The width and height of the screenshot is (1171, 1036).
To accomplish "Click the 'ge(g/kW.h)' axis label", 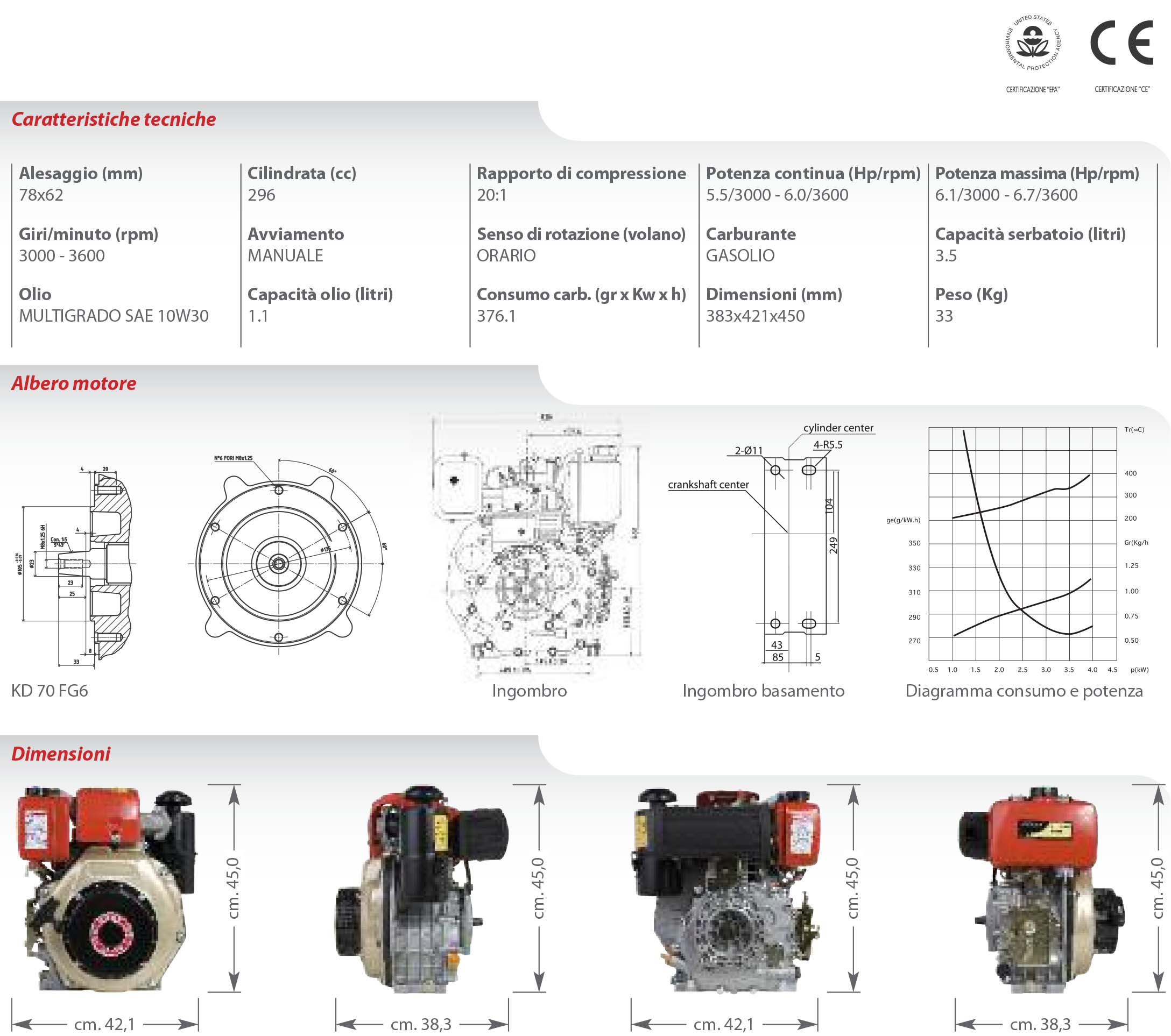I will [903, 520].
